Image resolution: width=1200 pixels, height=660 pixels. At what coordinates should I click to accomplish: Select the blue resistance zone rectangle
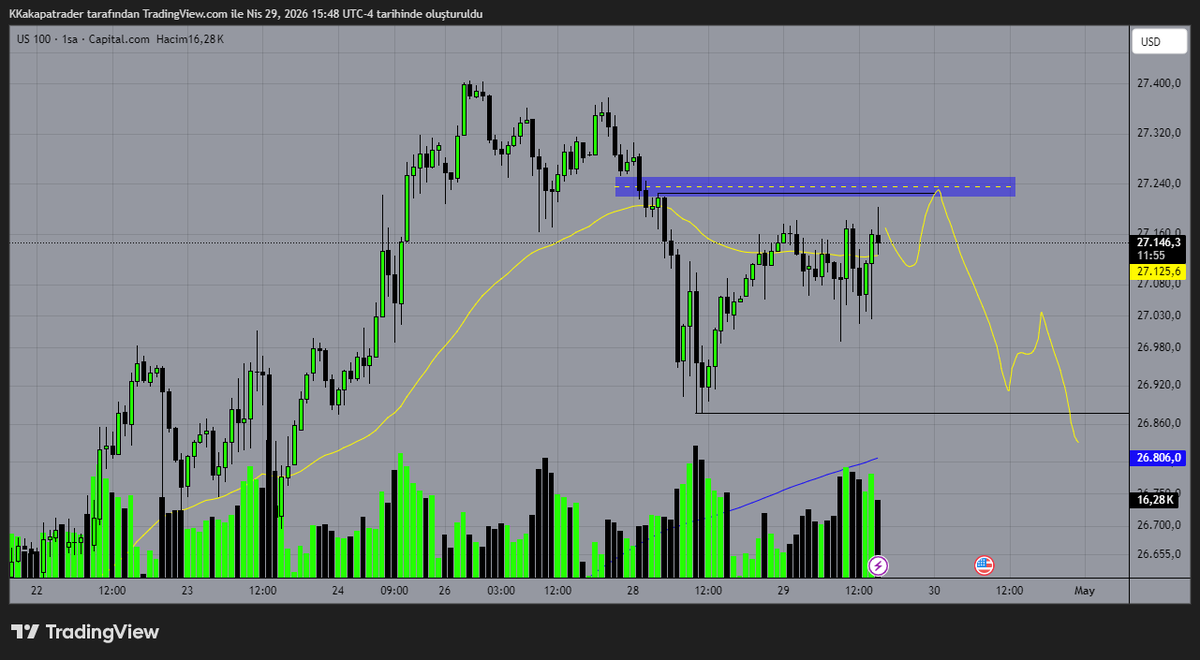point(815,187)
